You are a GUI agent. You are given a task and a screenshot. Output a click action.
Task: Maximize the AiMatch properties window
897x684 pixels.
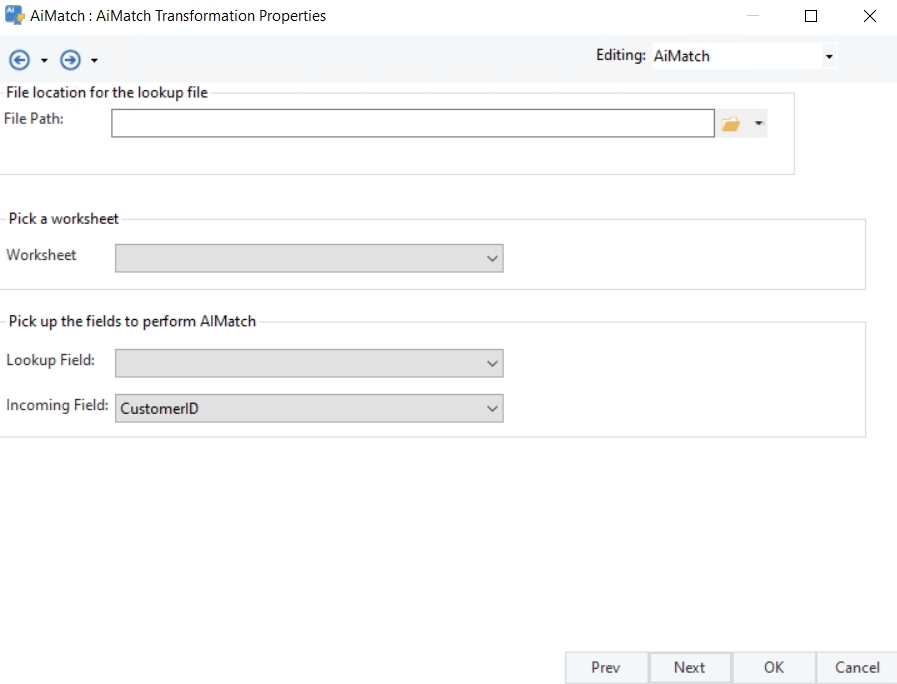811,16
